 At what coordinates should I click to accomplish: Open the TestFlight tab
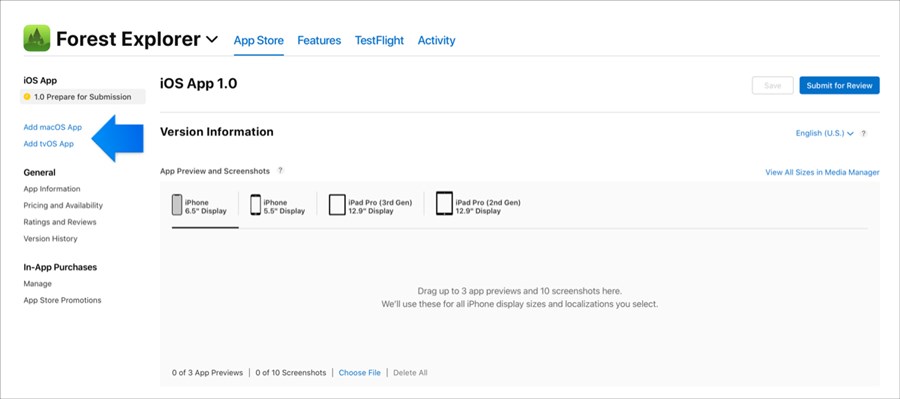coord(379,40)
